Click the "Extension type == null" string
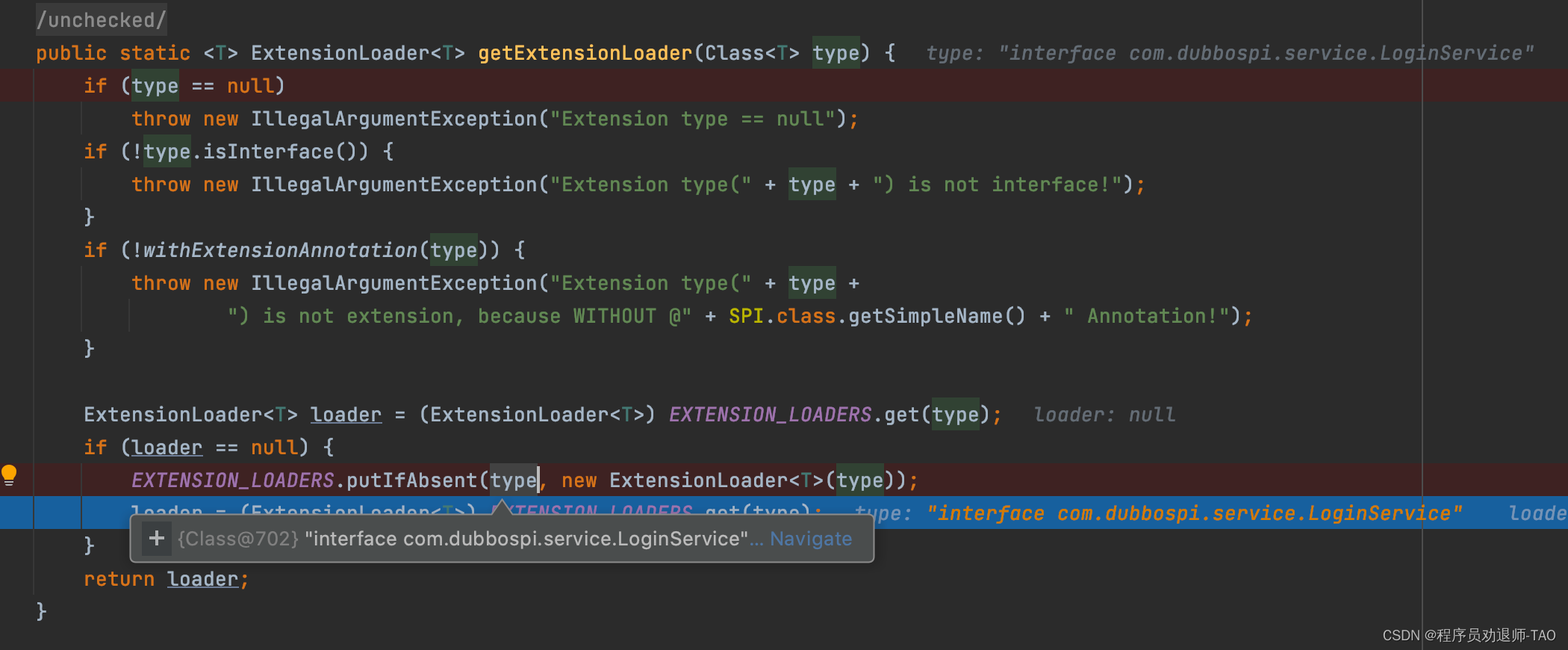This screenshot has height=650, width=1568. click(x=692, y=119)
